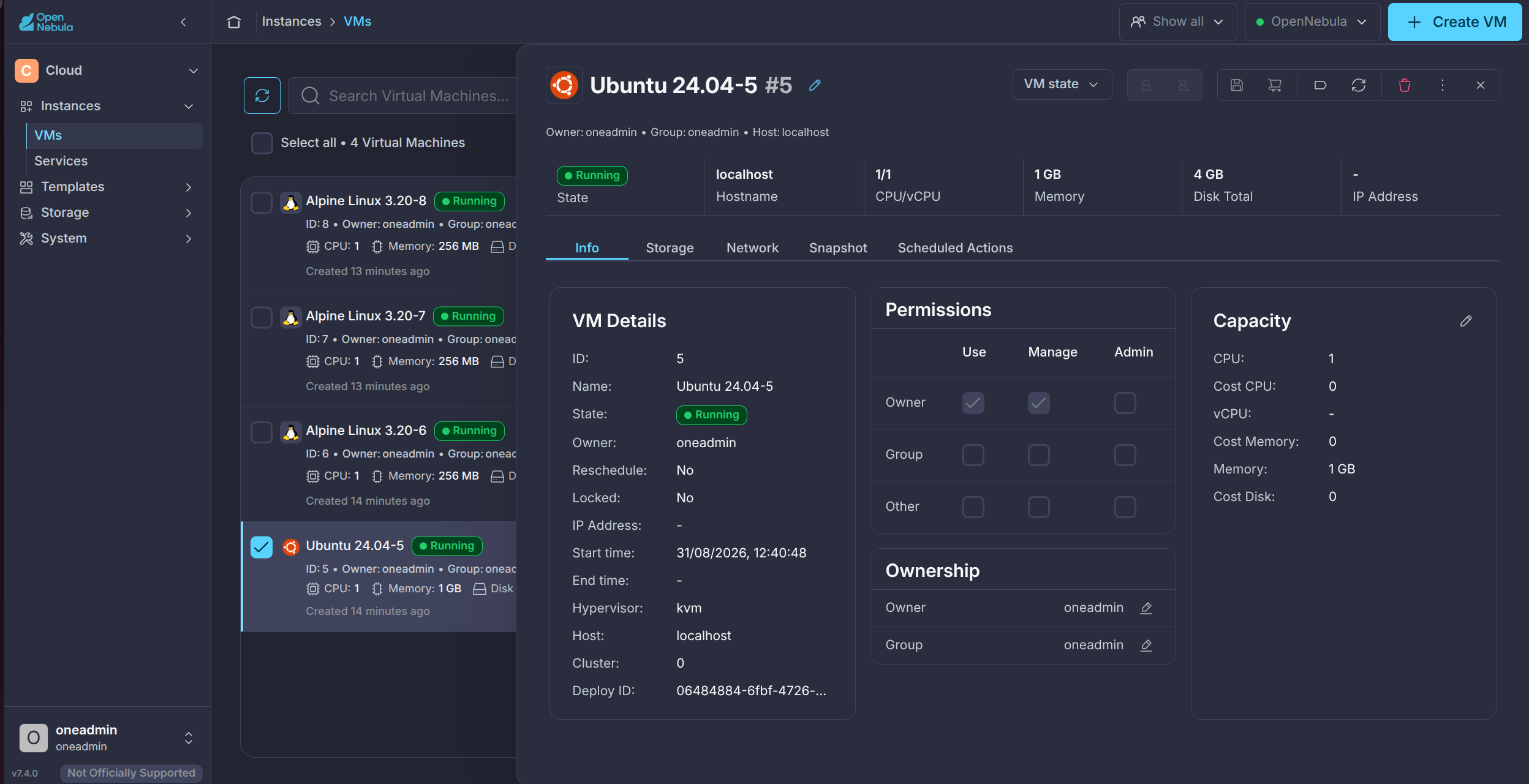Collapse the Cloud section
The height and width of the screenshot is (784, 1529).
click(x=194, y=71)
